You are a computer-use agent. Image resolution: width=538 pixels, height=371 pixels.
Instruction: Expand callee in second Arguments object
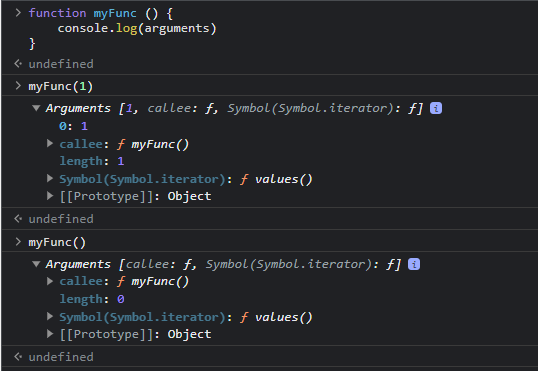[x=50, y=281]
